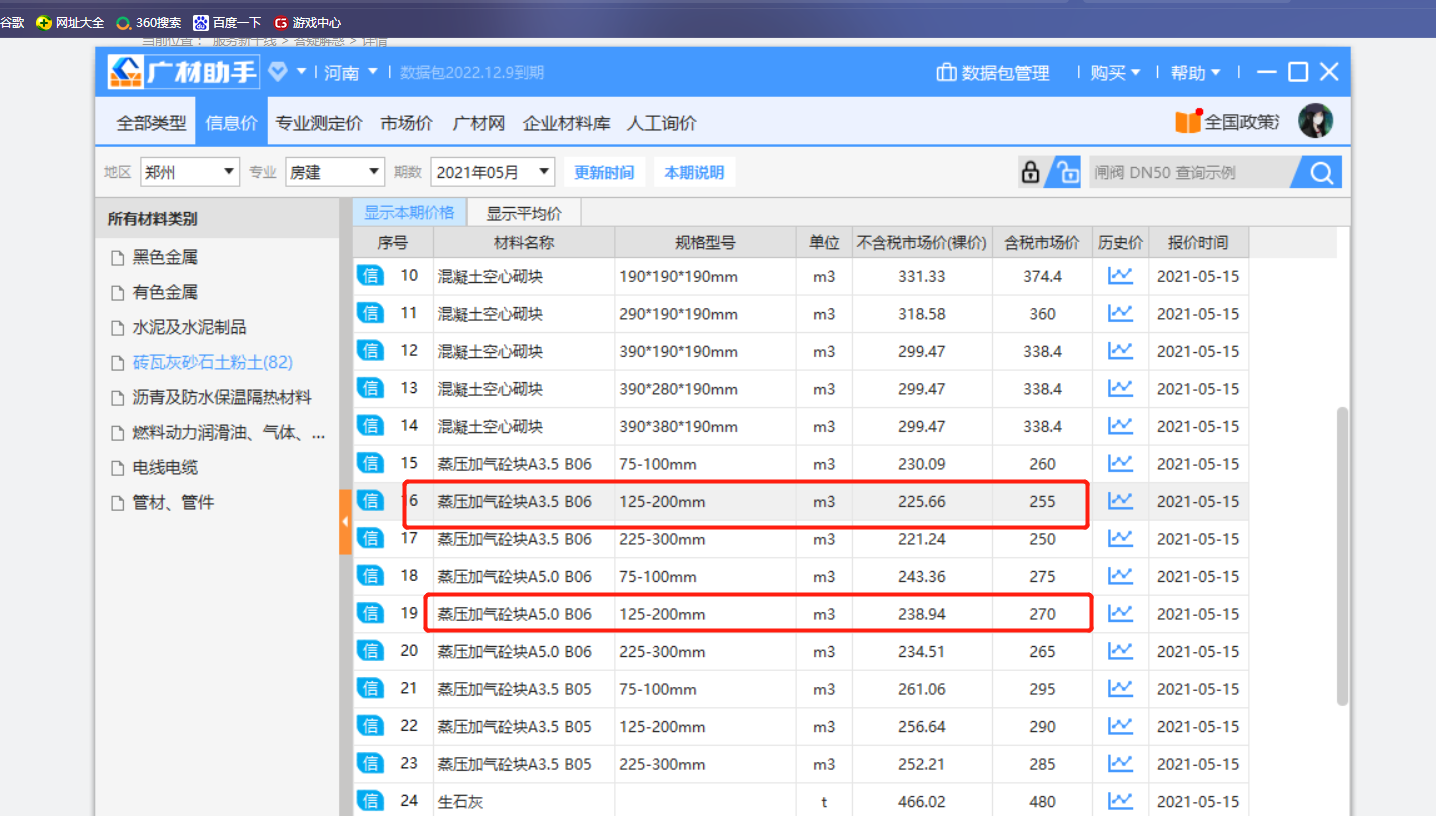Collapse the left category panel arrow

point(345,522)
